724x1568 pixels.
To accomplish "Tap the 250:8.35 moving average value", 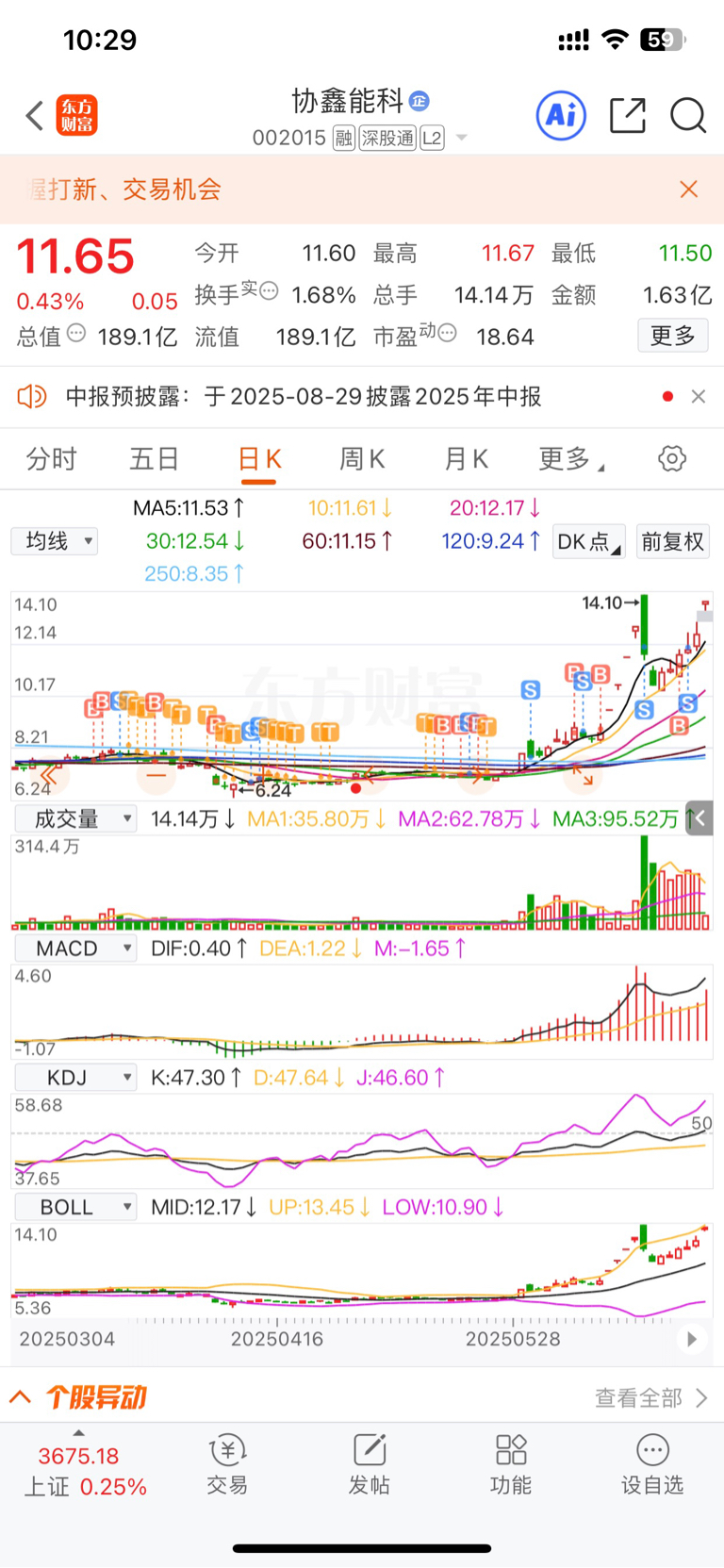I will click(x=194, y=573).
